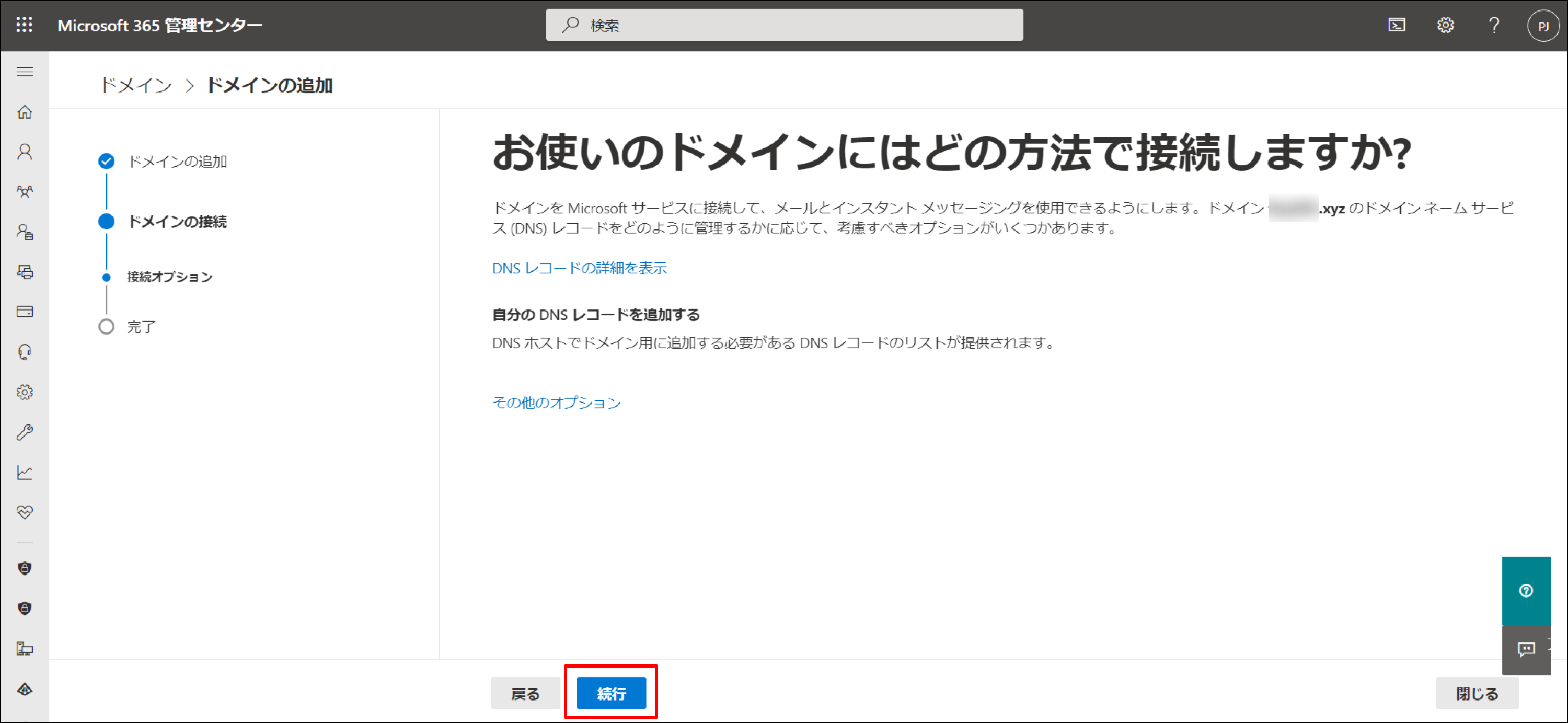The width and height of the screenshot is (1568, 723).
Task: Open the teal floating help button
Action: [x=1526, y=590]
